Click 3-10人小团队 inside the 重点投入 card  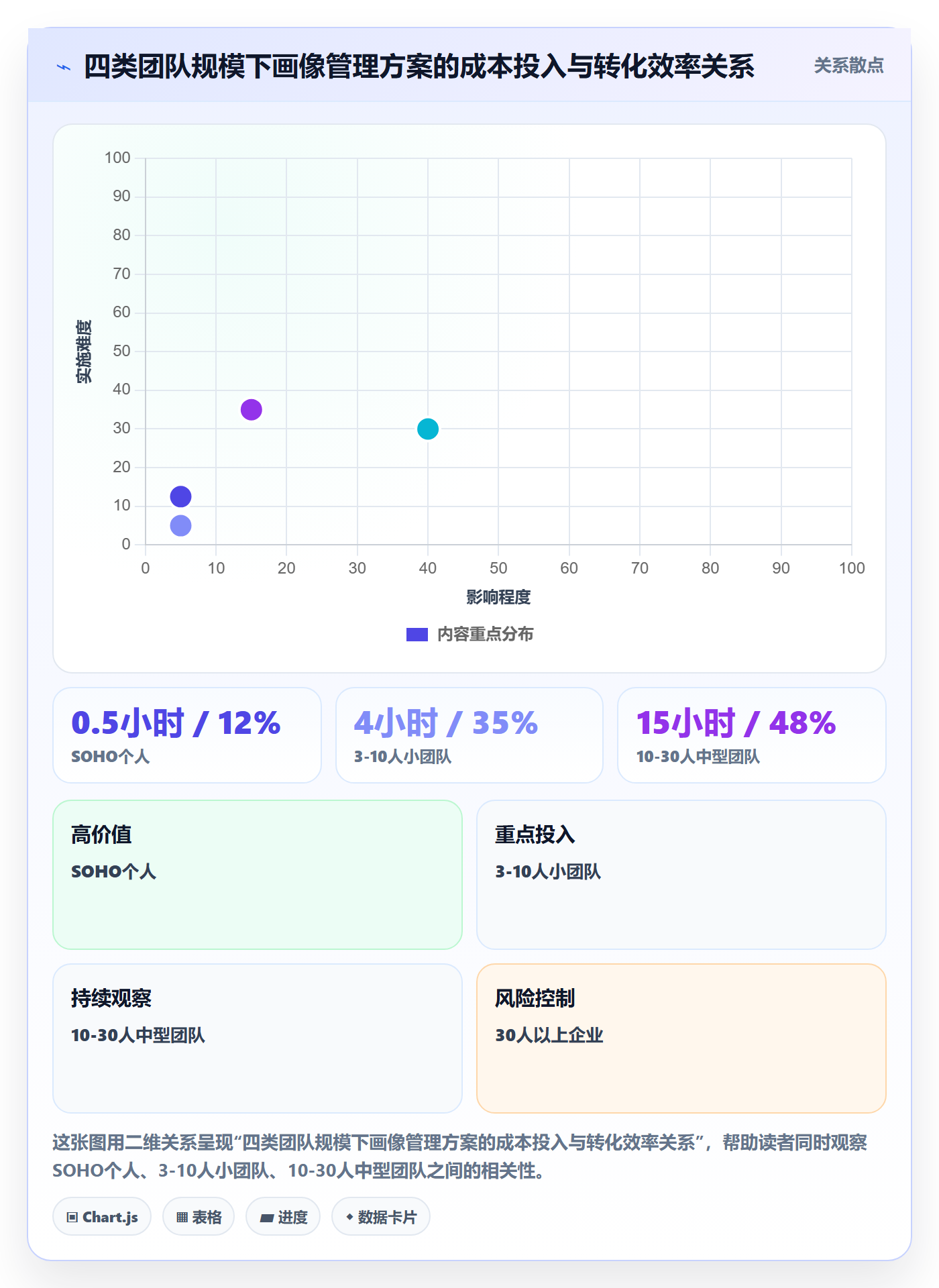(548, 871)
